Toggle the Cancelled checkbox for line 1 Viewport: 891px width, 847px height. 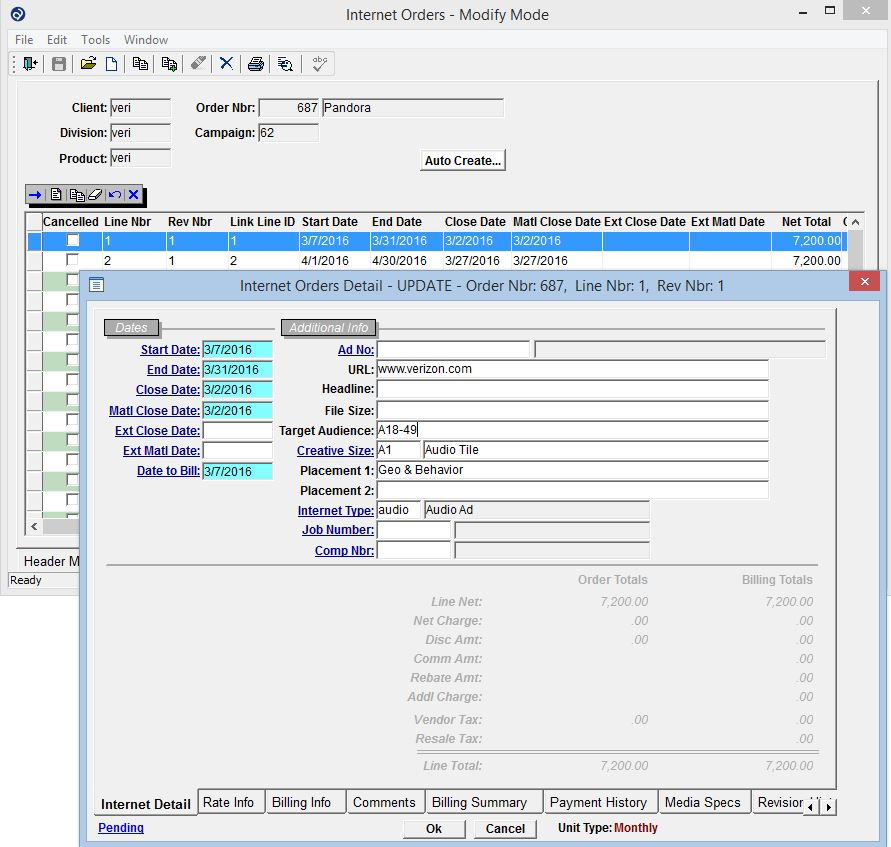pos(72,241)
